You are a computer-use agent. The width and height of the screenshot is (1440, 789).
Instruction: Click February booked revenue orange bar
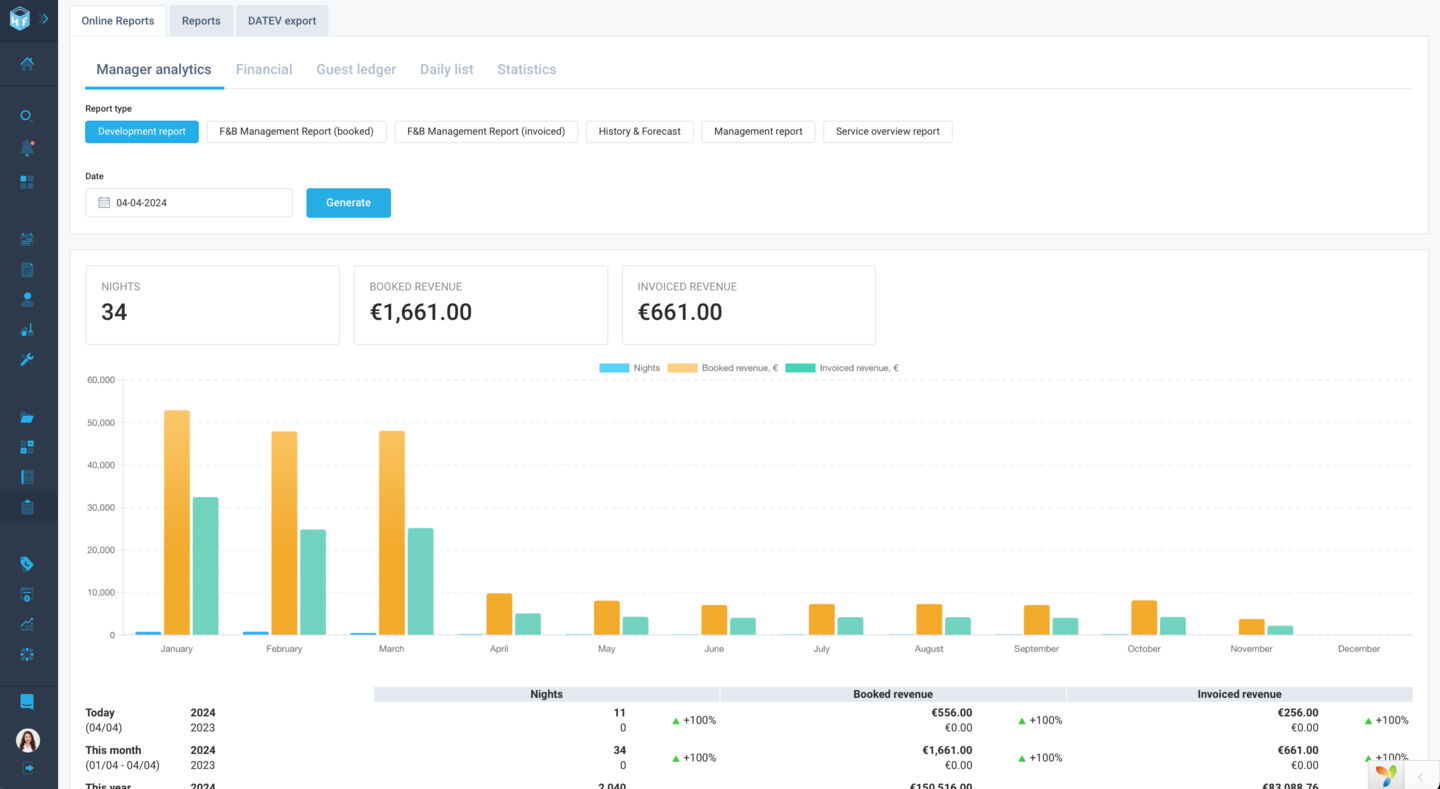coord(284,533)
